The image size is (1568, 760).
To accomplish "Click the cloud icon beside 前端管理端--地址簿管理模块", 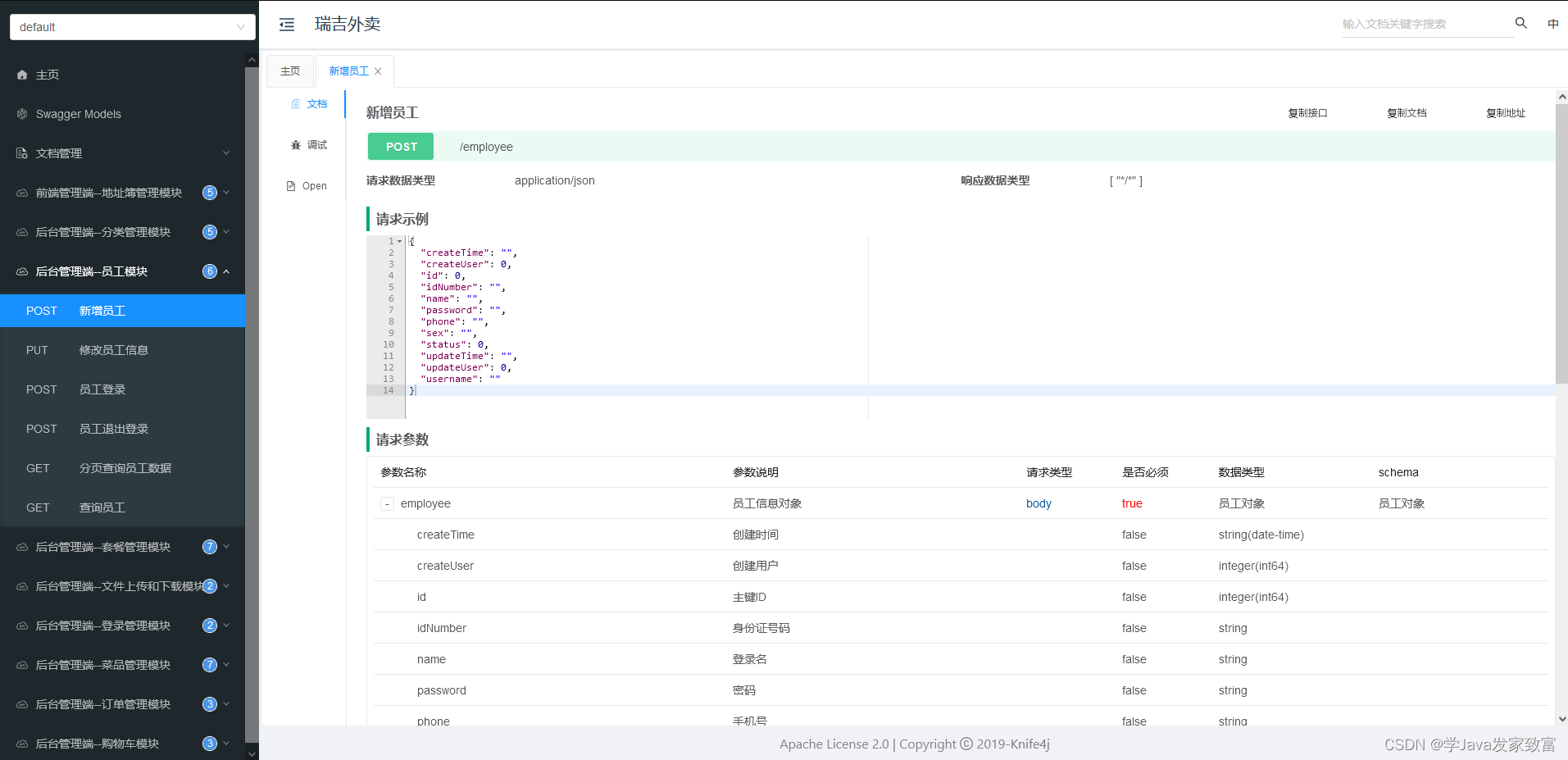I will tap(22, 193).
